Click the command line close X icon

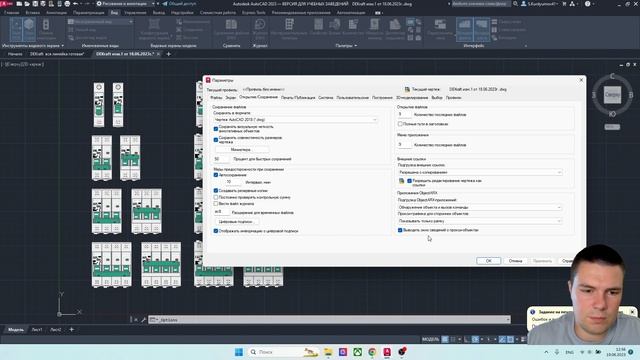(x=136, y=320)
